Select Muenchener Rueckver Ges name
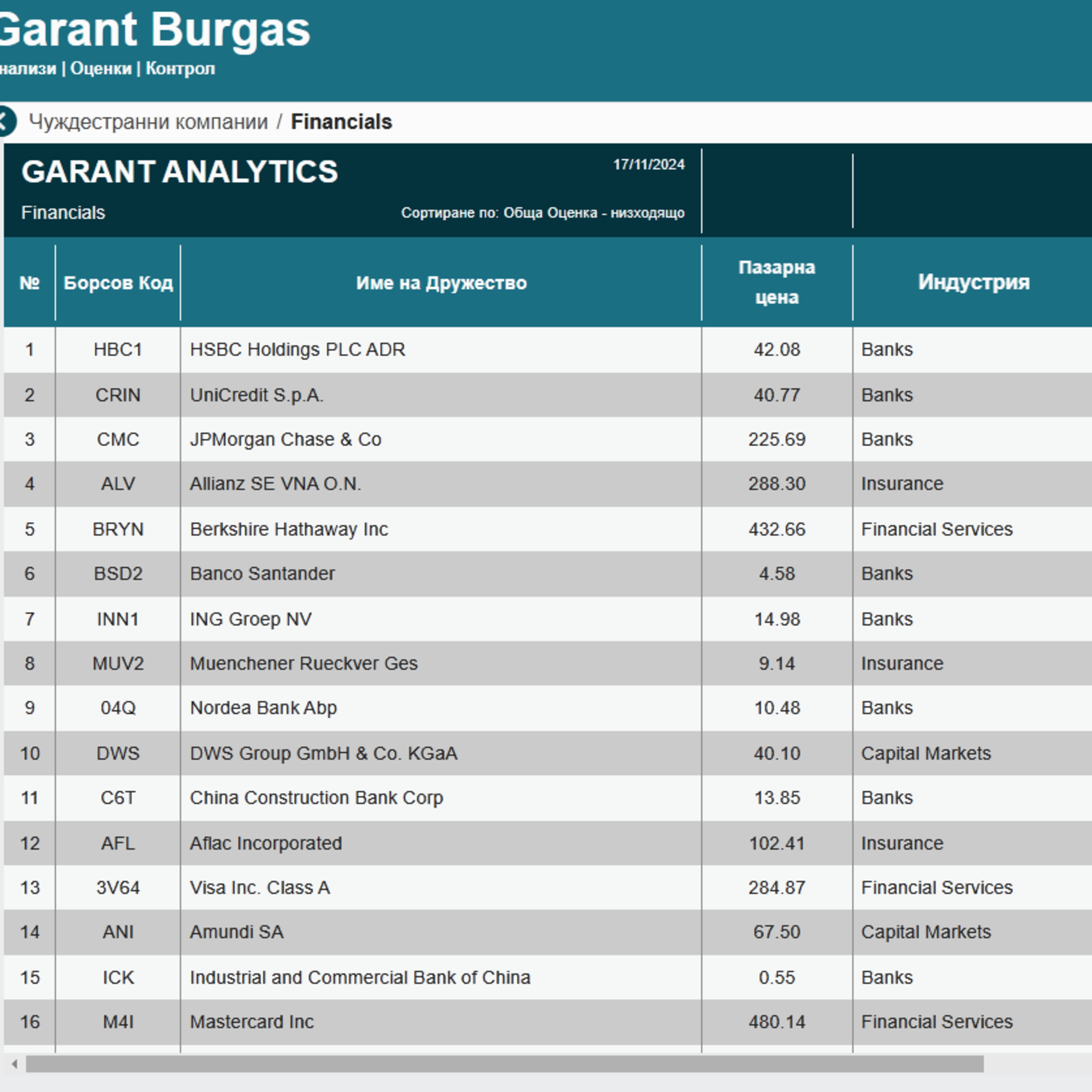This screenshot has width=1092, height=1092. click(303, 663)
